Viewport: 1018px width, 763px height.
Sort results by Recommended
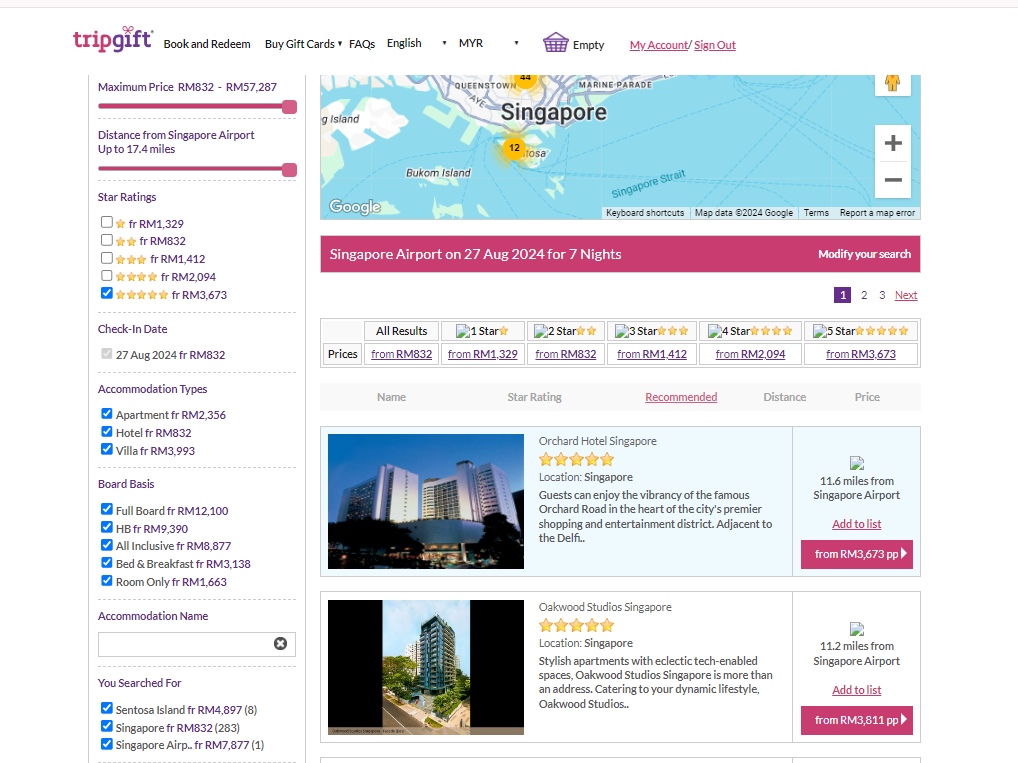681,397
